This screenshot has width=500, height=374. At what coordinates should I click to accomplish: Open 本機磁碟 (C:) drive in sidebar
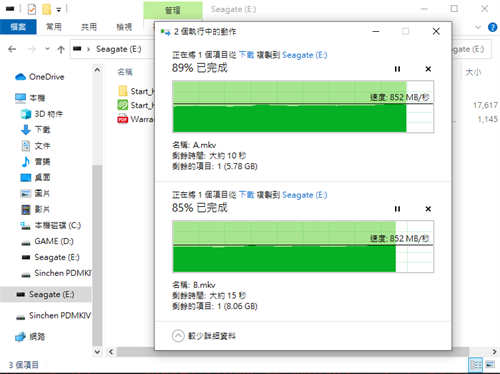click(51, 225)
